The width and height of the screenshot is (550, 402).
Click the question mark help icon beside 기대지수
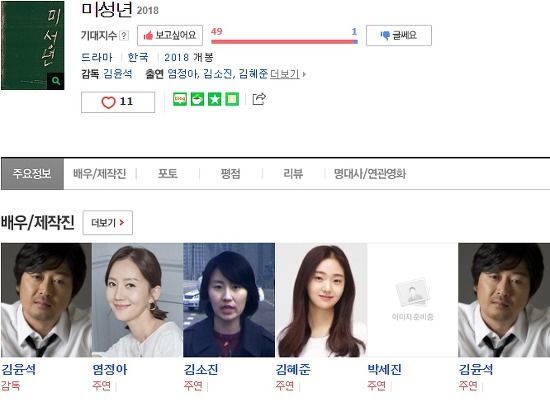124,35
